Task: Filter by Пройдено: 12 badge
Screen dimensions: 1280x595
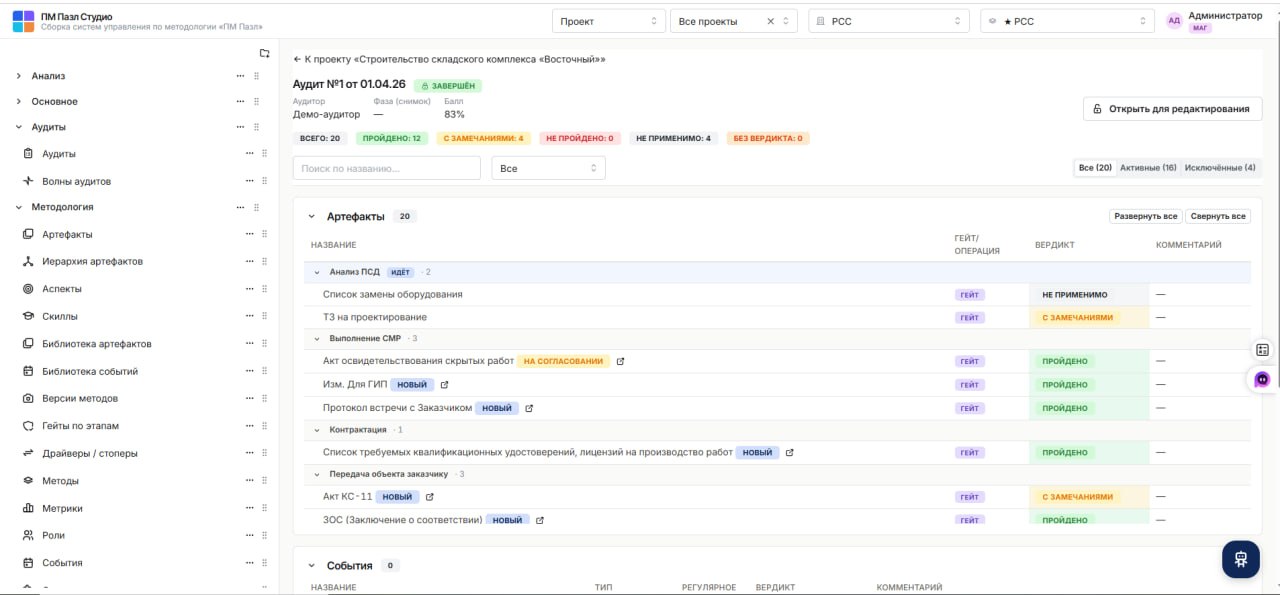Action: (x=393, y=138)
